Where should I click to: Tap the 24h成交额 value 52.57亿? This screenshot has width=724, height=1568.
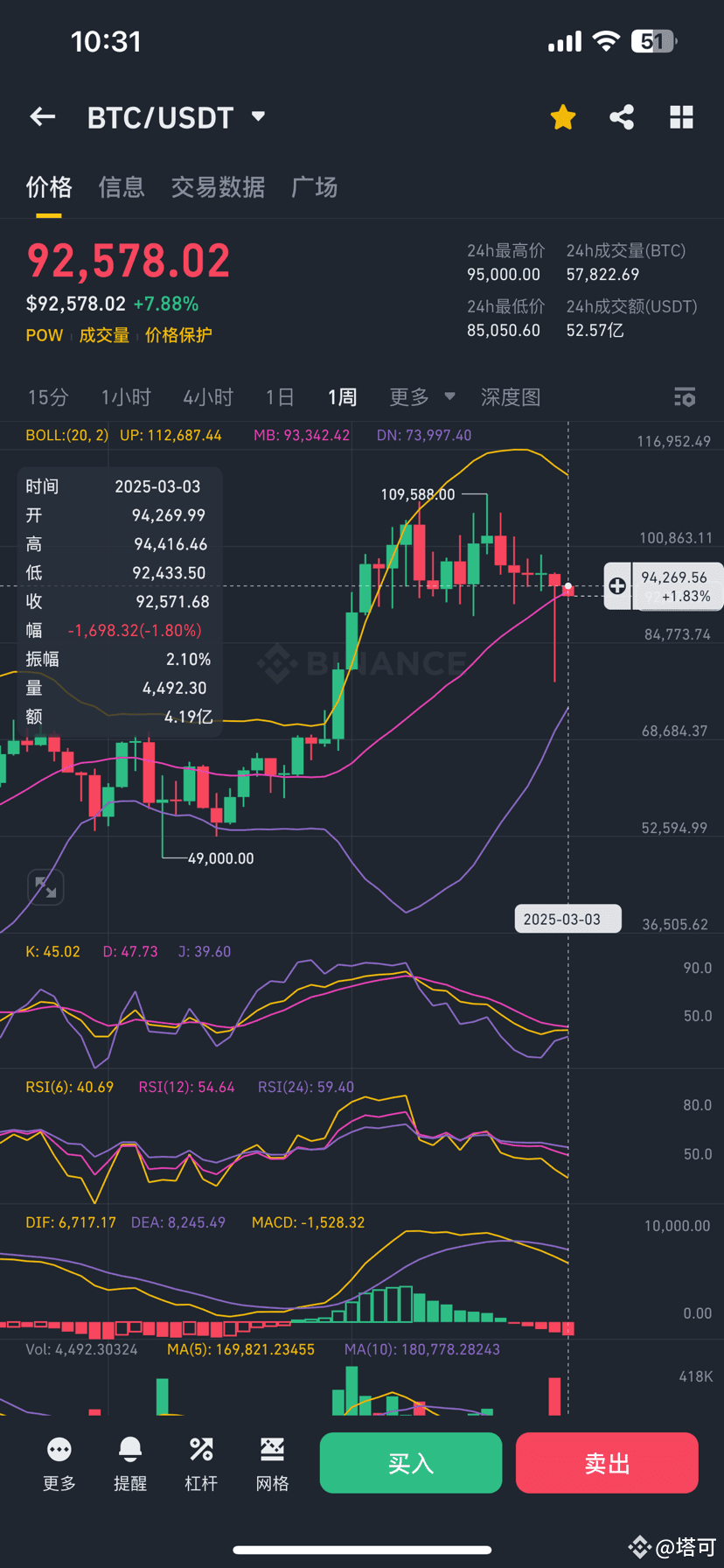(595, 331)
